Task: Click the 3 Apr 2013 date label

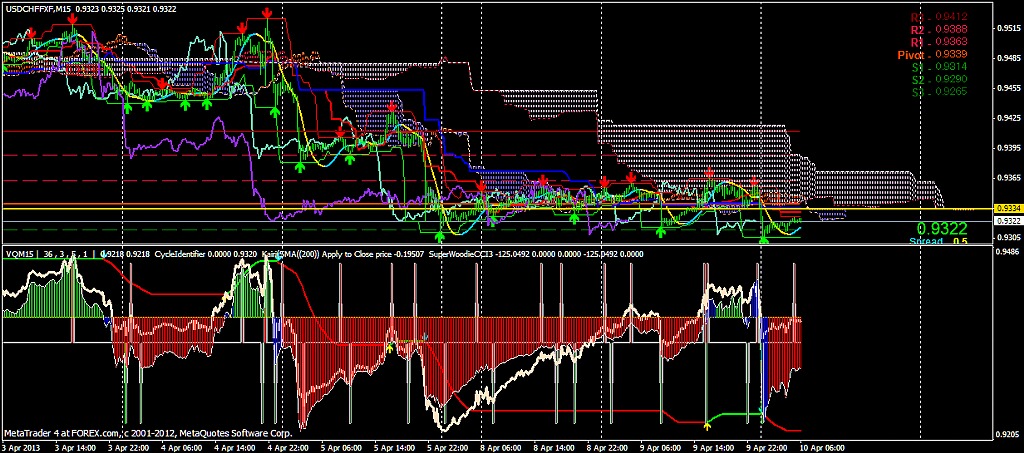Action: pos(19,448)
